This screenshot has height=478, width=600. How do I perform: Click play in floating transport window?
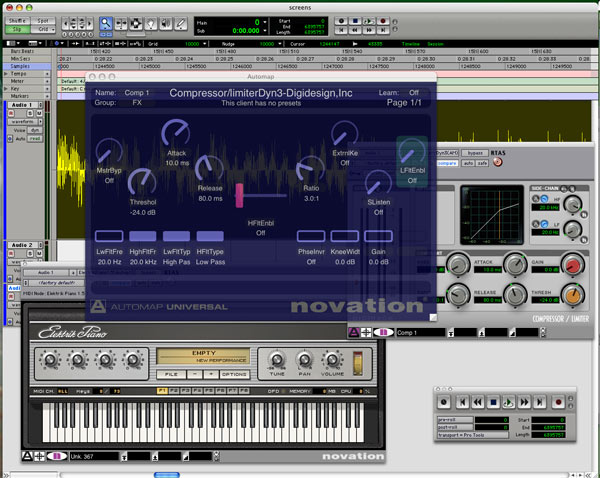[509, 402]
